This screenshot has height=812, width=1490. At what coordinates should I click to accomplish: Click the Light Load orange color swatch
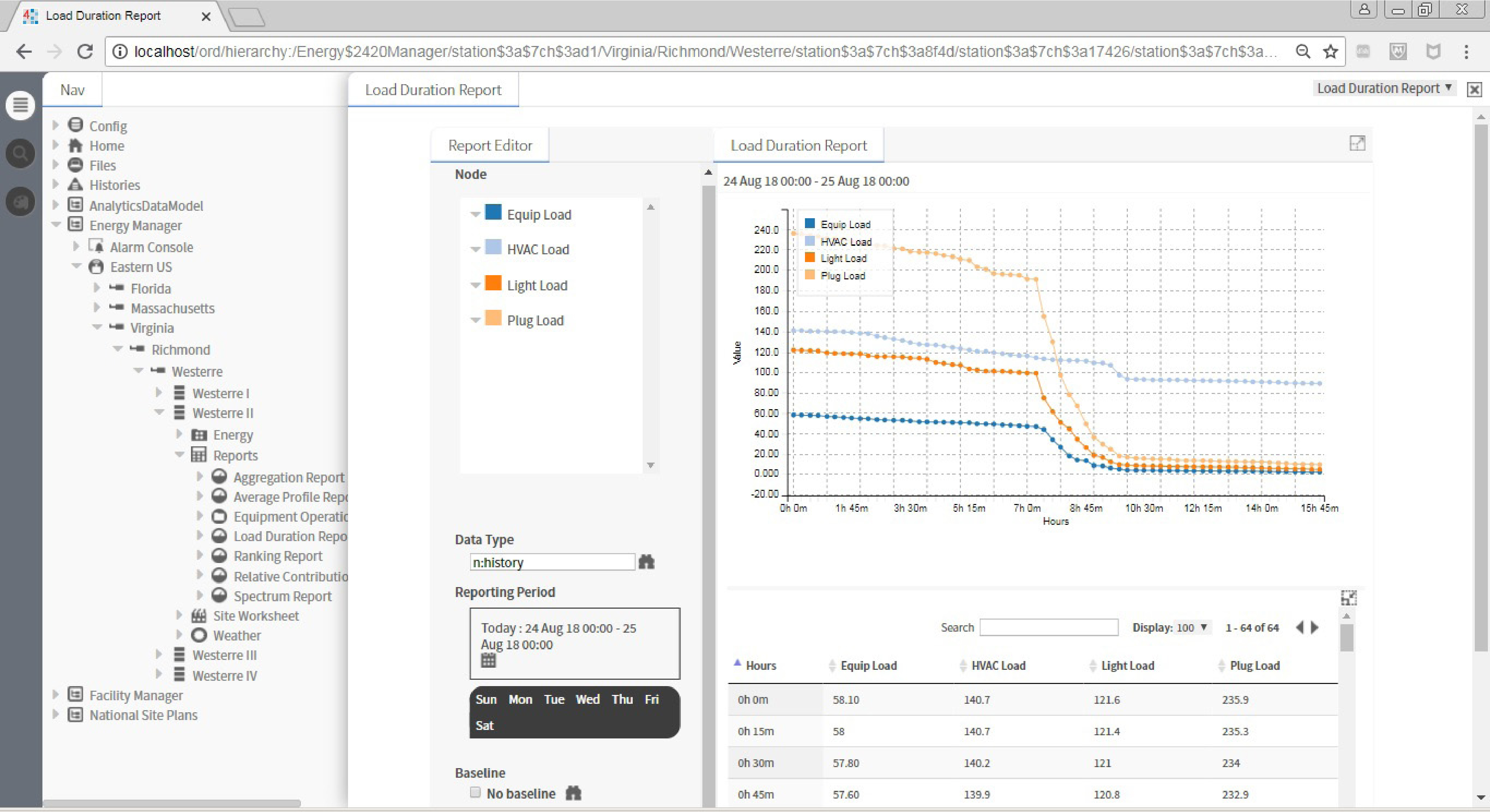coord(493,283)
